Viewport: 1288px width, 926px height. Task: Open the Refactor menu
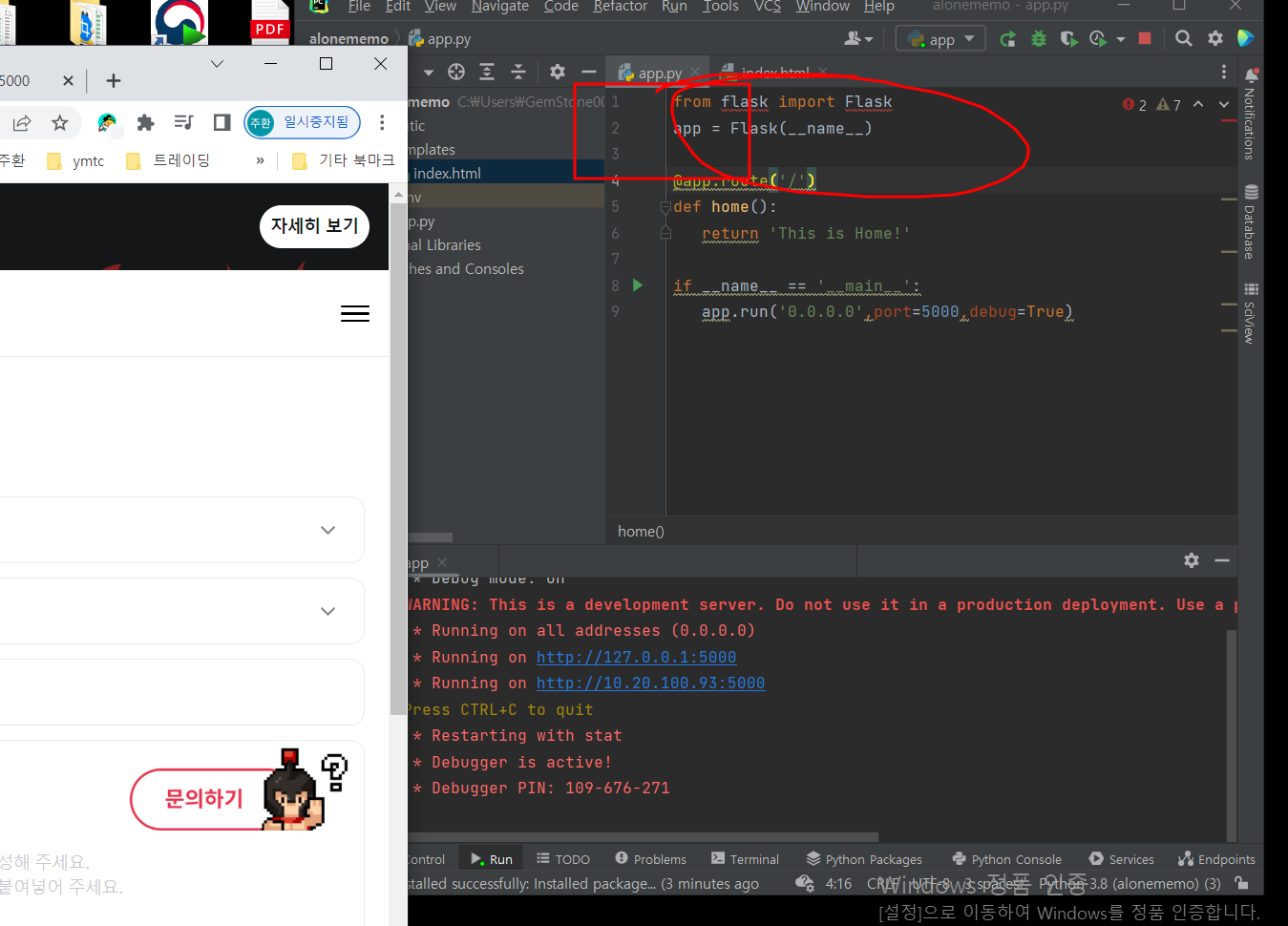(620, 7)
